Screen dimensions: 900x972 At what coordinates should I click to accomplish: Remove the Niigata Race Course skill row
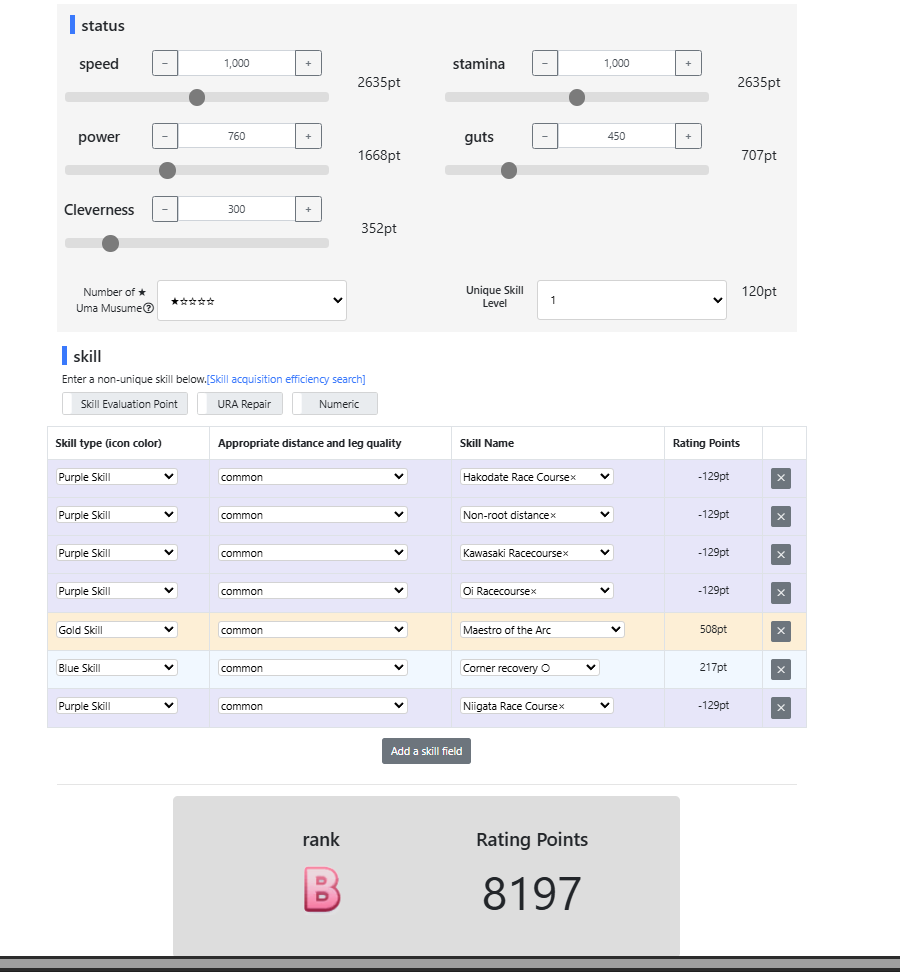780,708
